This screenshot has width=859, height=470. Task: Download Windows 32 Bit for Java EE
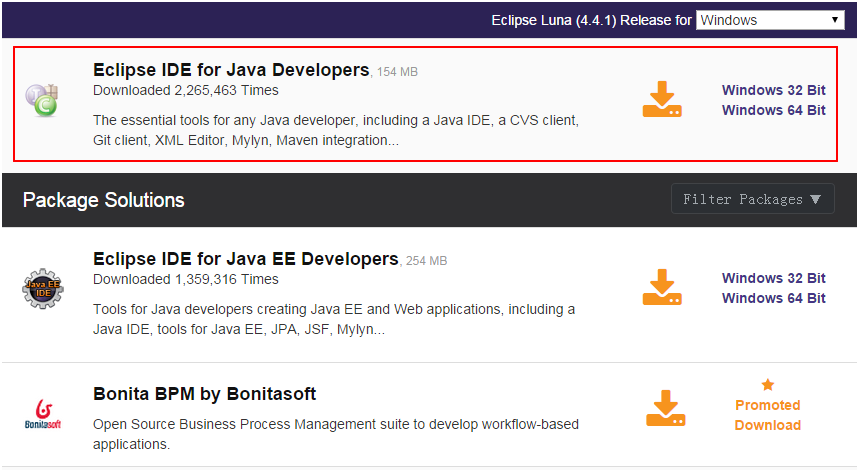point(773,278)
